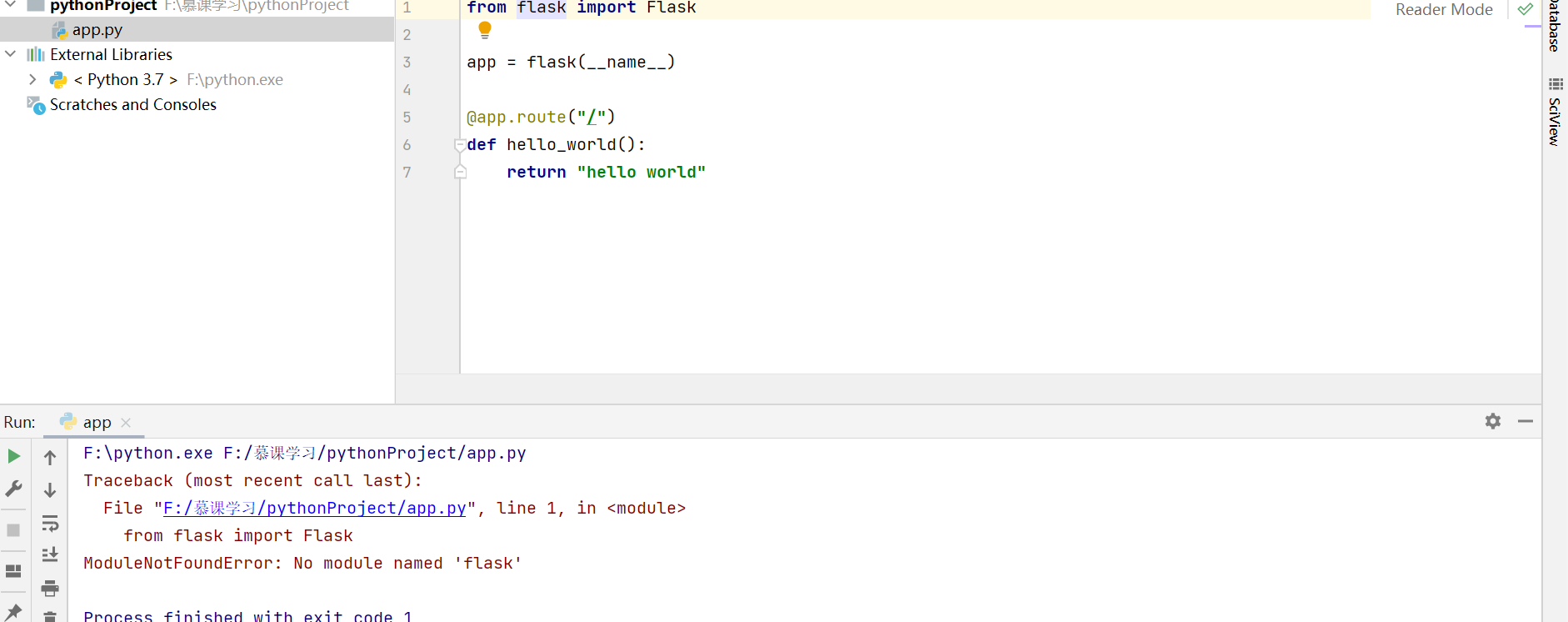Click the green inspection checkmark in the editor
The height and width of the screenshot is (622, 1568).
1526,9
